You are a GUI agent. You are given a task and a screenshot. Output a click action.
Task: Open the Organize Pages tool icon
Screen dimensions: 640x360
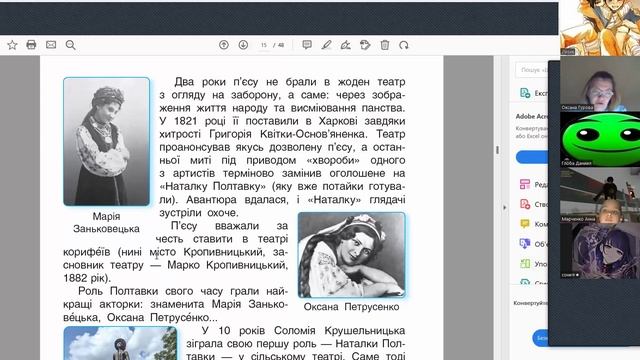tap(525, 264)
